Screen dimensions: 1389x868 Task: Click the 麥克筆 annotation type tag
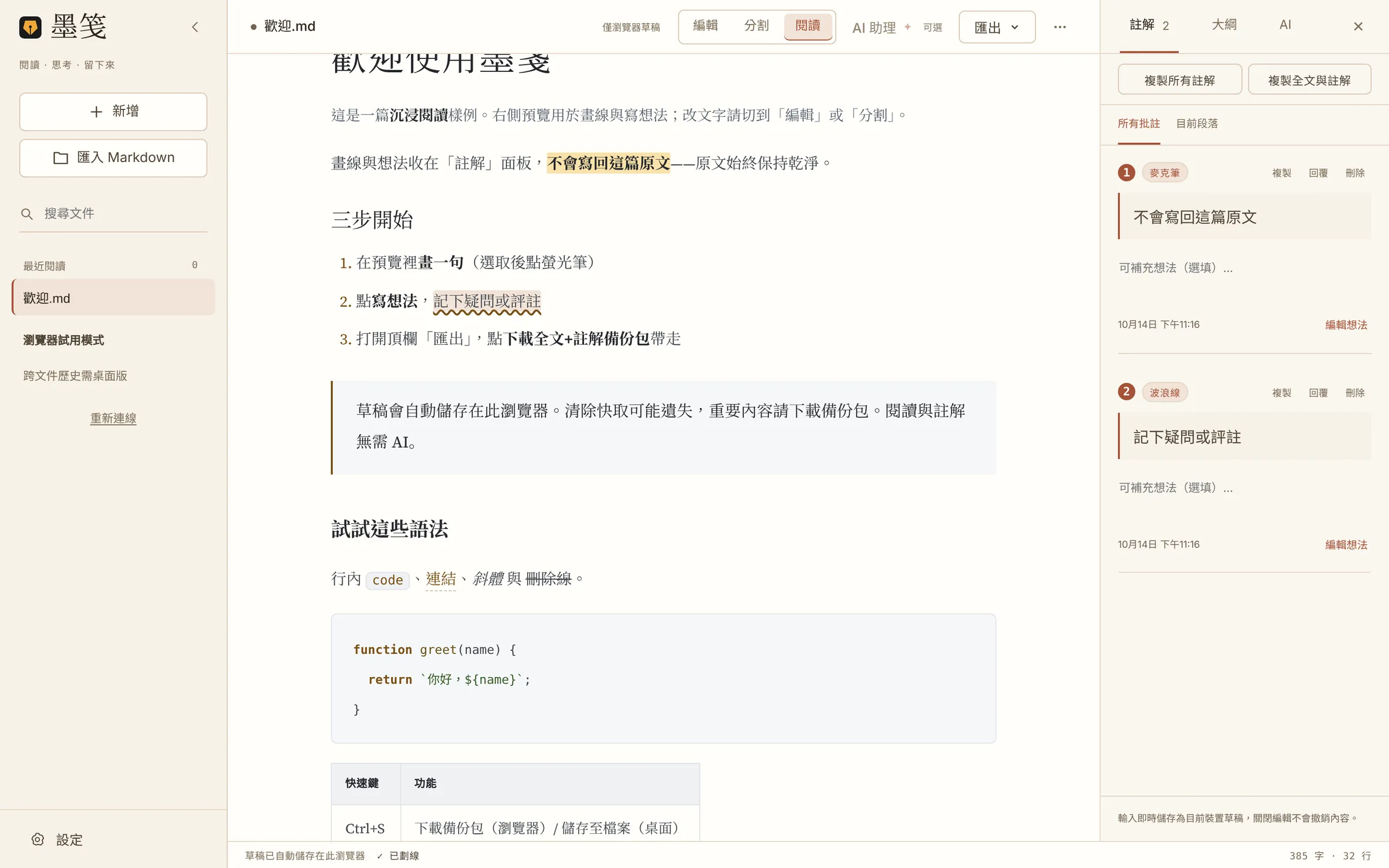(x=1164, y=173)
